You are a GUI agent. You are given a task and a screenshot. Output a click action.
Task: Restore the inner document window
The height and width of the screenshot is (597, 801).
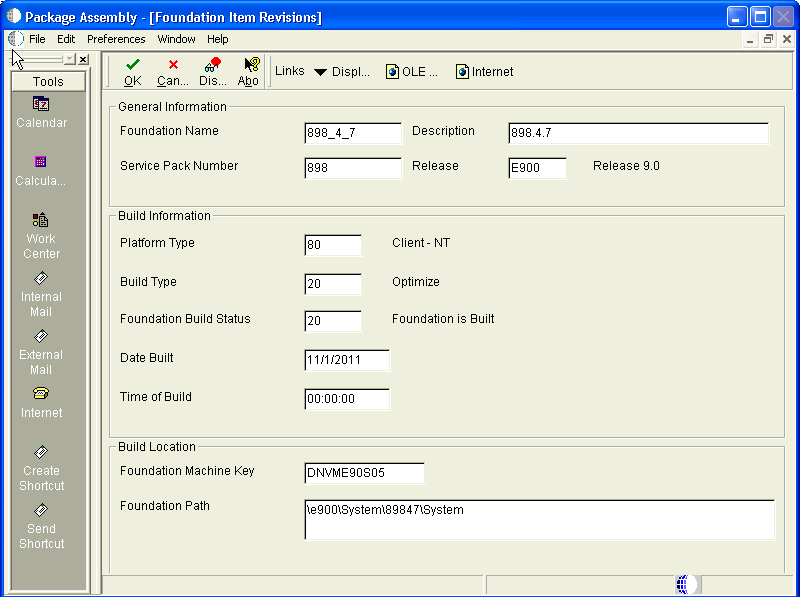pos(768,39)
